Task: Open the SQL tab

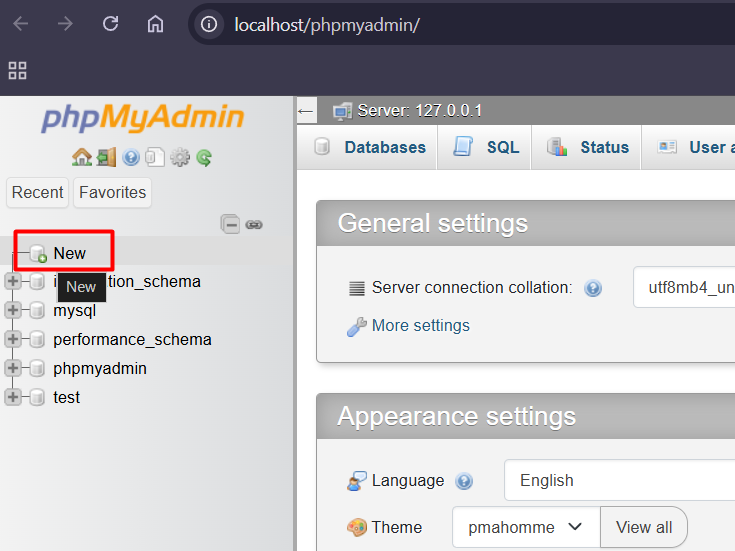Action: tap(487, 147)
